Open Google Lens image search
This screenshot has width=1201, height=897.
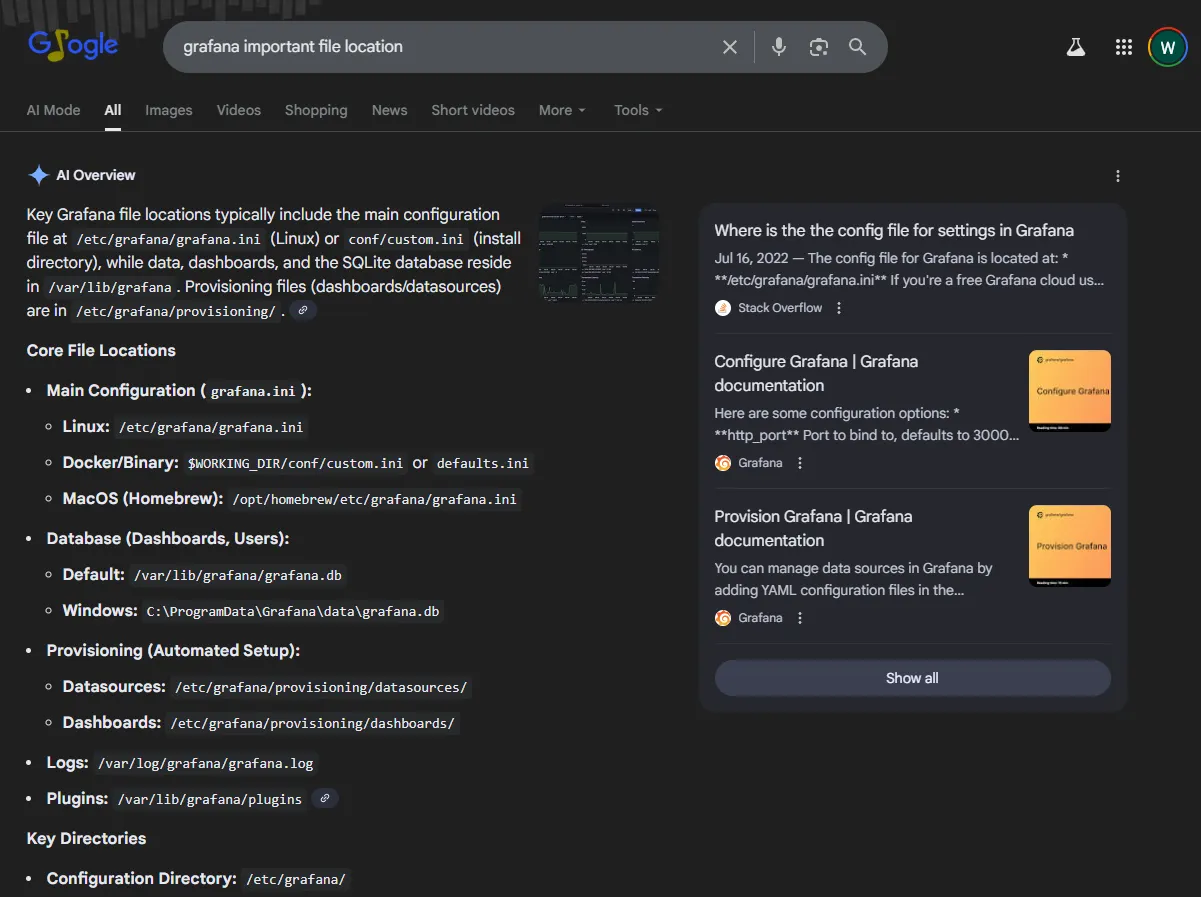[819, 47]
